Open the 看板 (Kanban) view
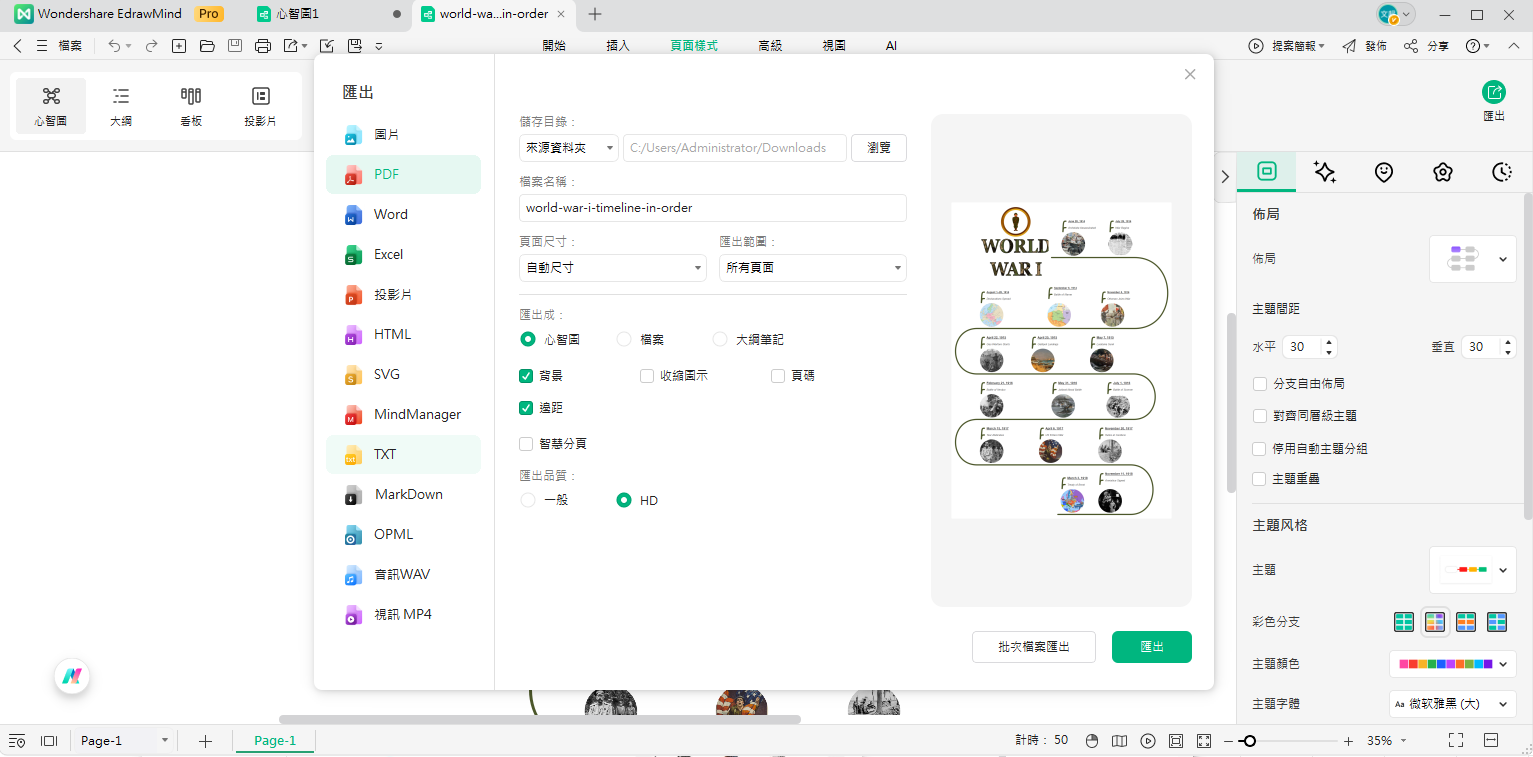This screenshot has width=1533, height=757. click(190, 104)
